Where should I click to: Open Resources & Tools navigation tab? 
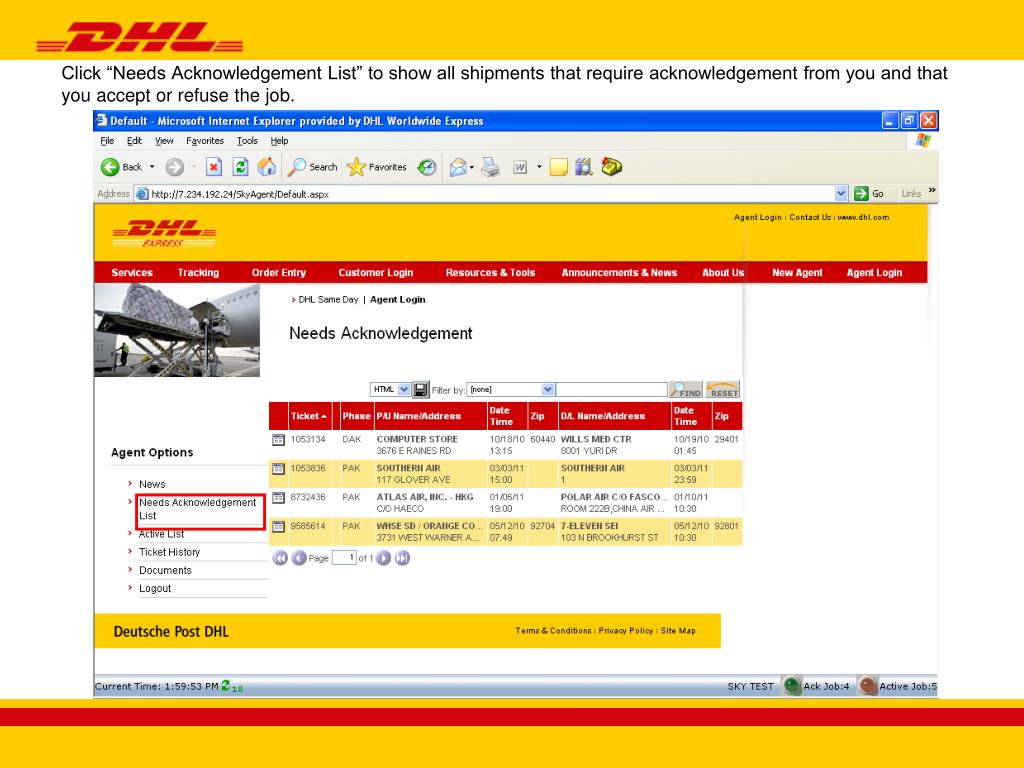tap(490, 273)
